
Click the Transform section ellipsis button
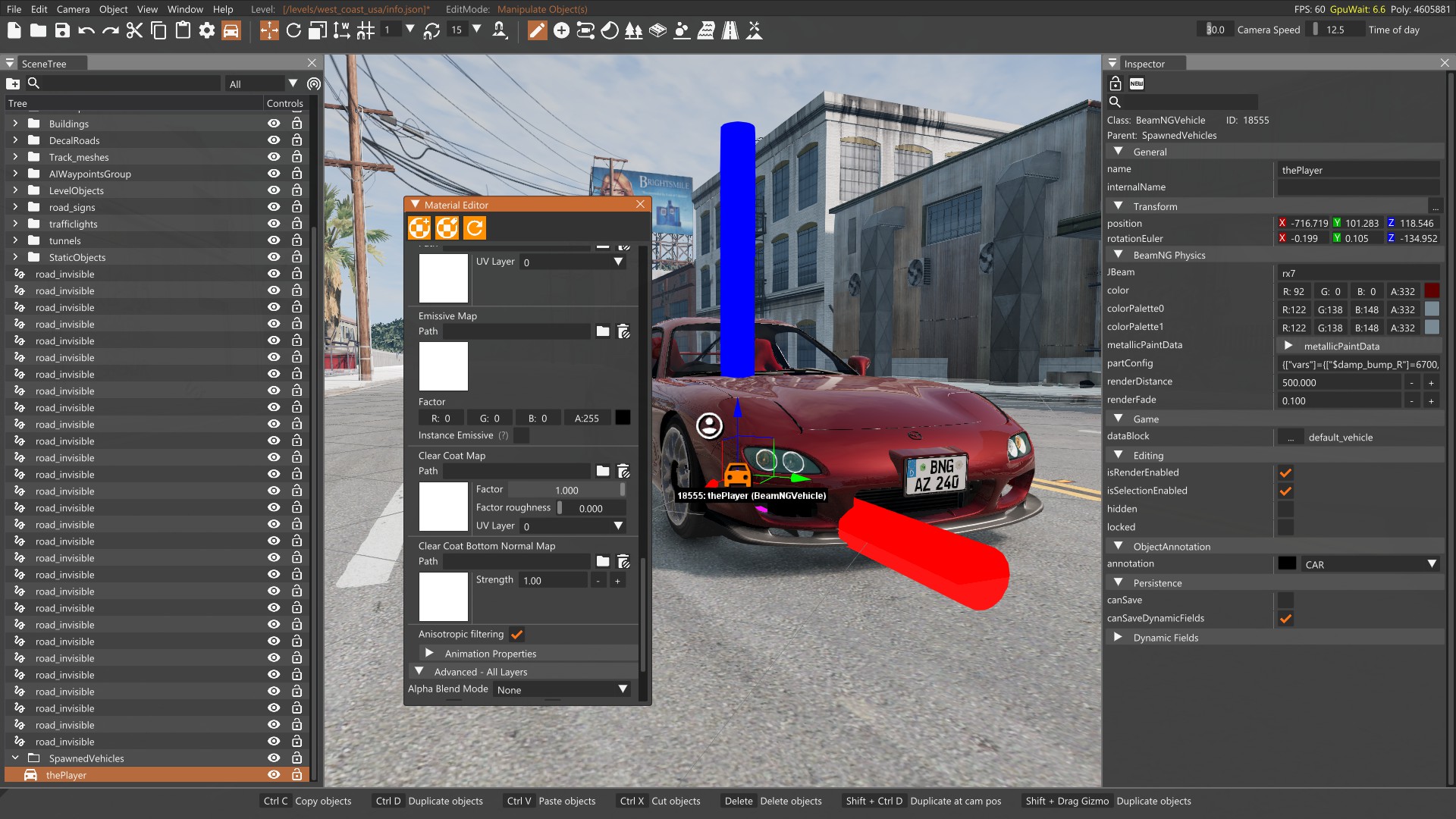1434,206
